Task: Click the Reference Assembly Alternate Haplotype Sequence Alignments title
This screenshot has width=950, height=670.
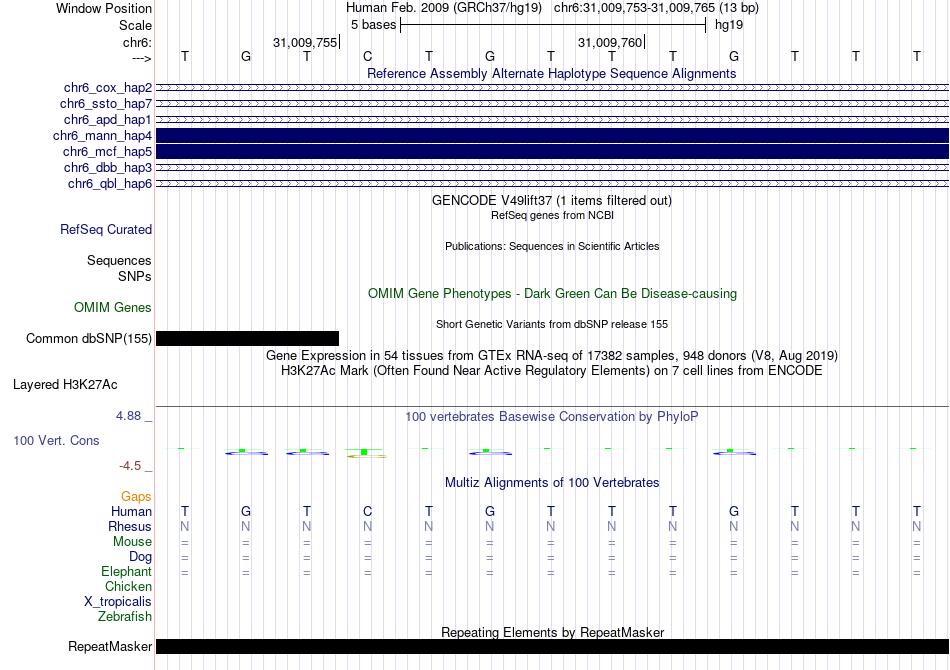Action: point(552,73)
